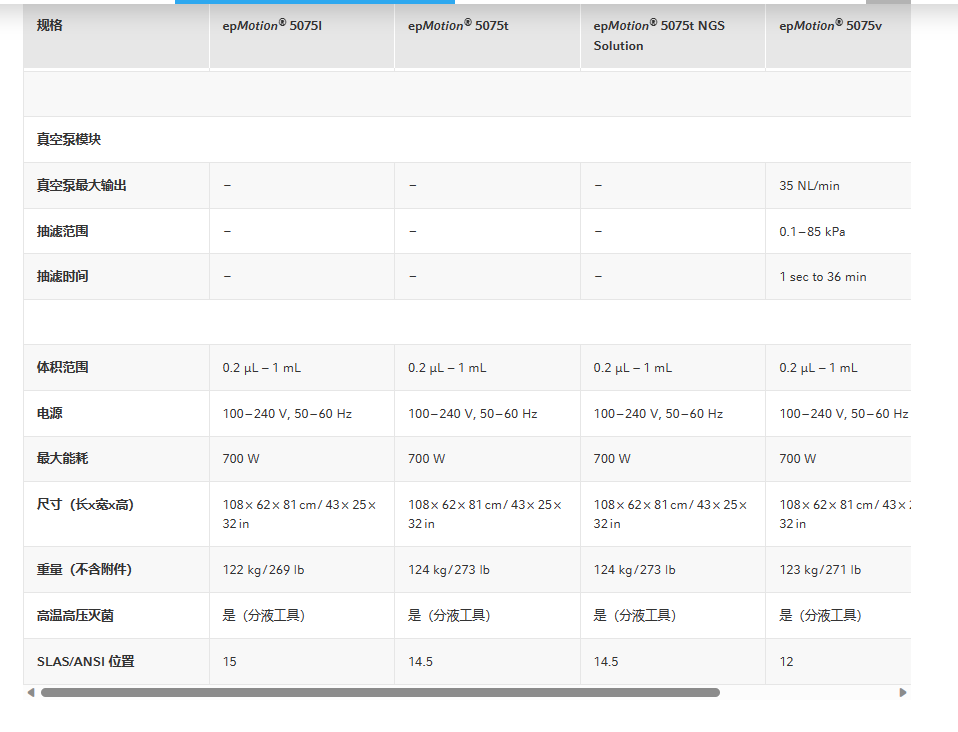The image size is (958, 732).
Task: Click the 尺寸 value for 5075t NGS Solution
Action: click(x=670, y=514)
